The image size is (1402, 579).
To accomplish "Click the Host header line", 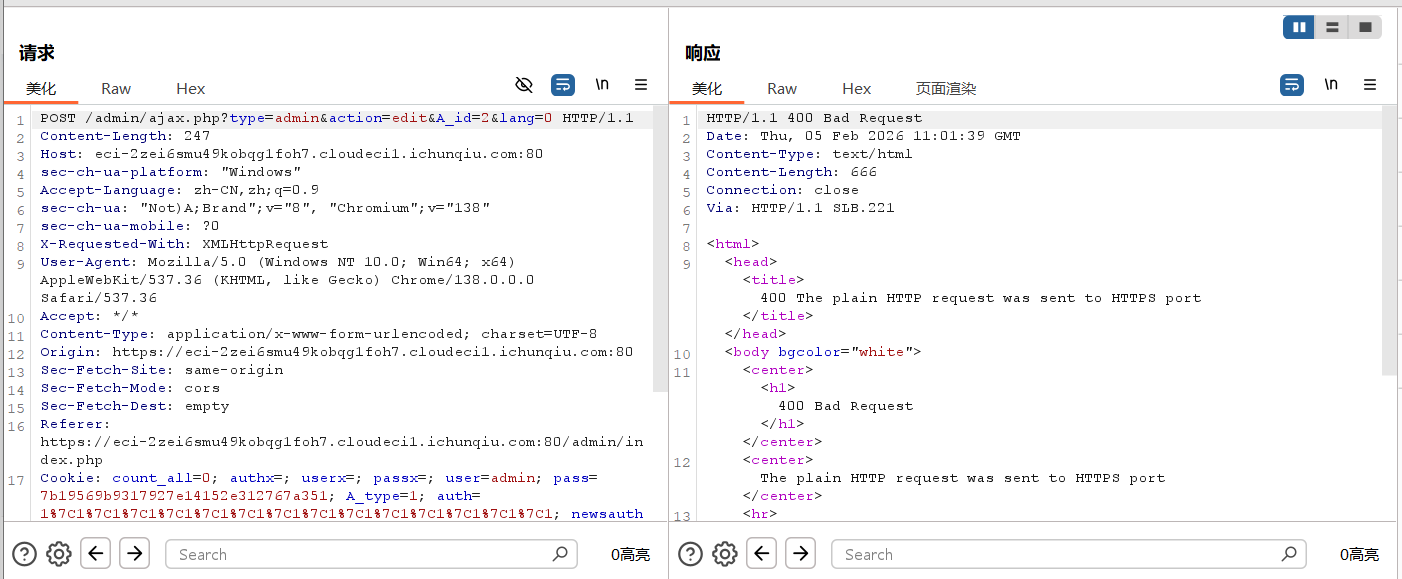I will pos(291,154).
